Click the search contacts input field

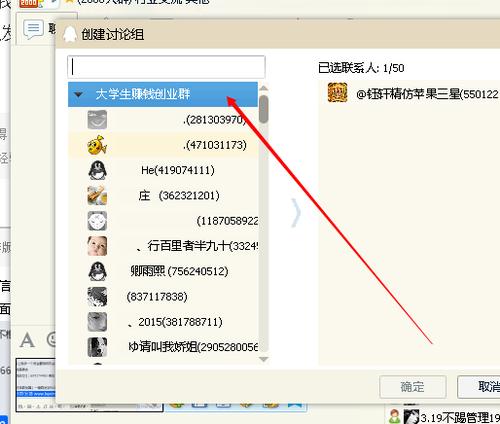click(x=166, y=67)
